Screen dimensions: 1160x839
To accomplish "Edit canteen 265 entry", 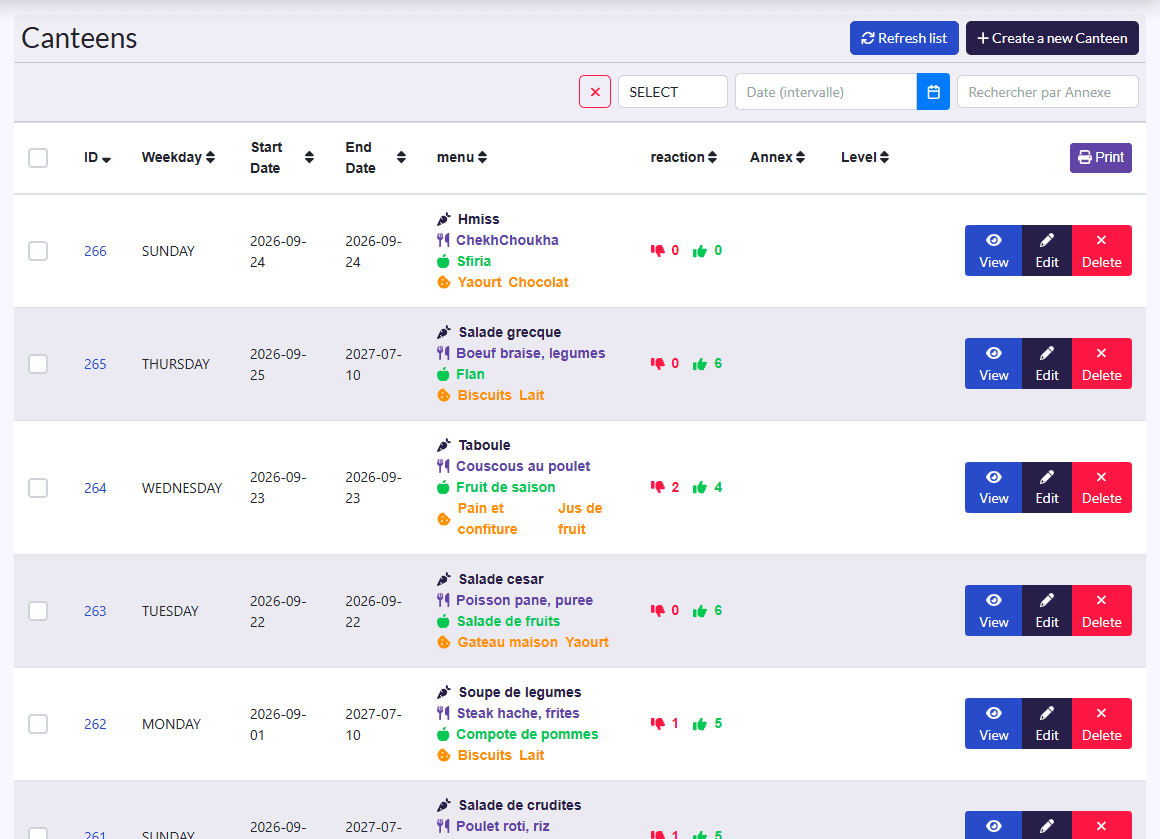I will pos(1047,364).
